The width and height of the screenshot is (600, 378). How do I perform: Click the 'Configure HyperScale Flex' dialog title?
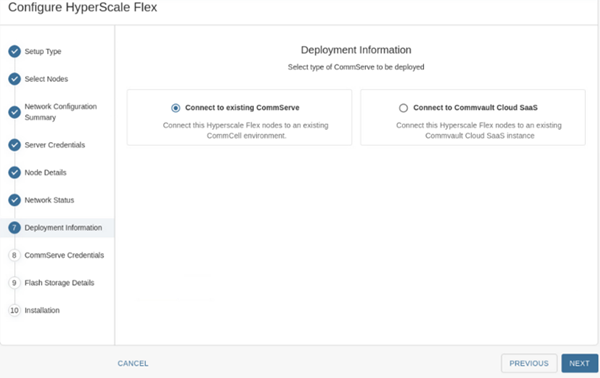click(83, 7)
